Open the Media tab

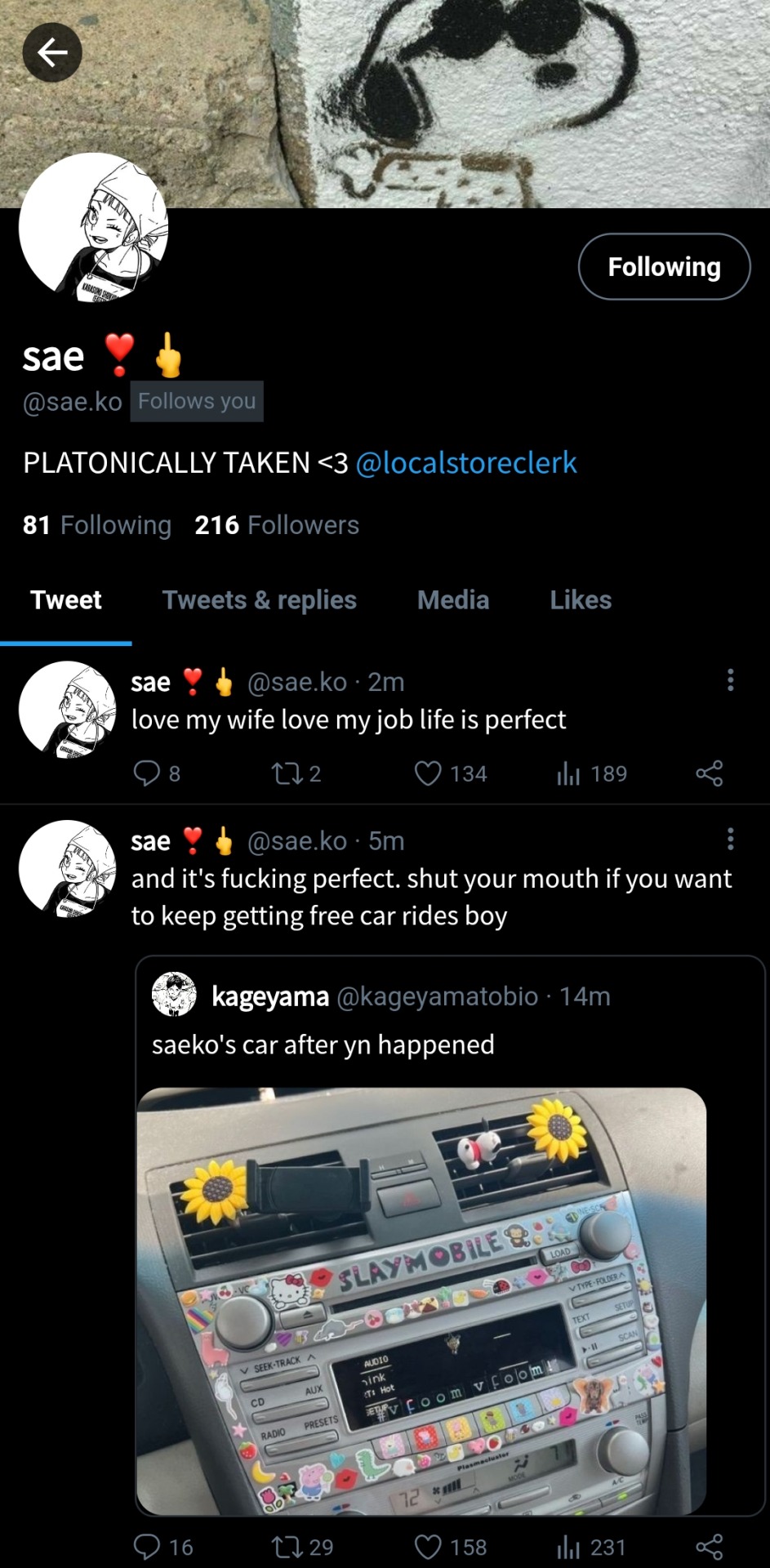tap(453, 600)
